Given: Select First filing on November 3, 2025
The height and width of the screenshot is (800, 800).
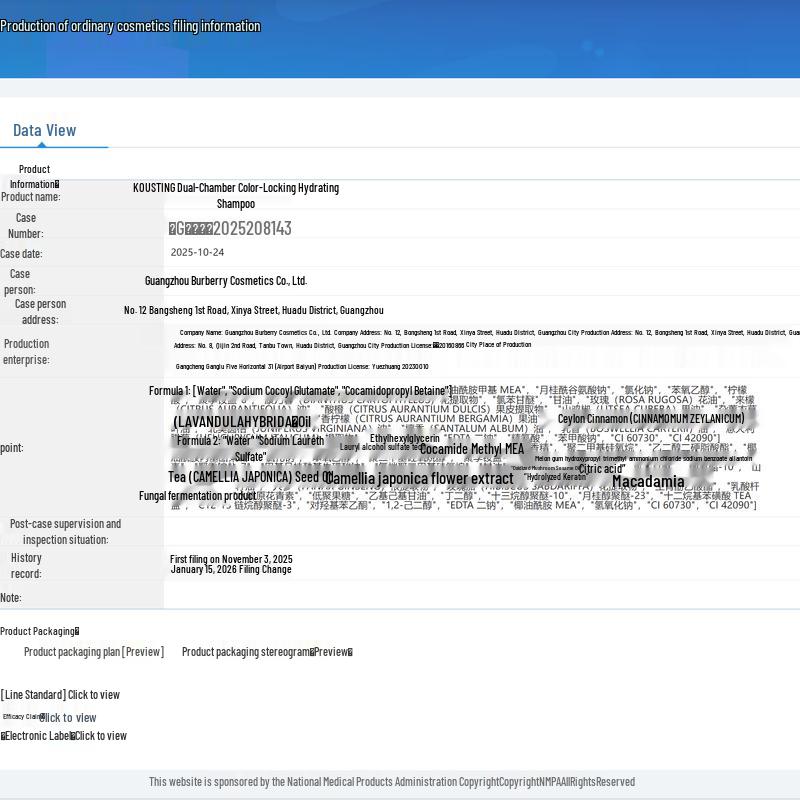Looking at the screenshot, I should [x=231, y=559].
